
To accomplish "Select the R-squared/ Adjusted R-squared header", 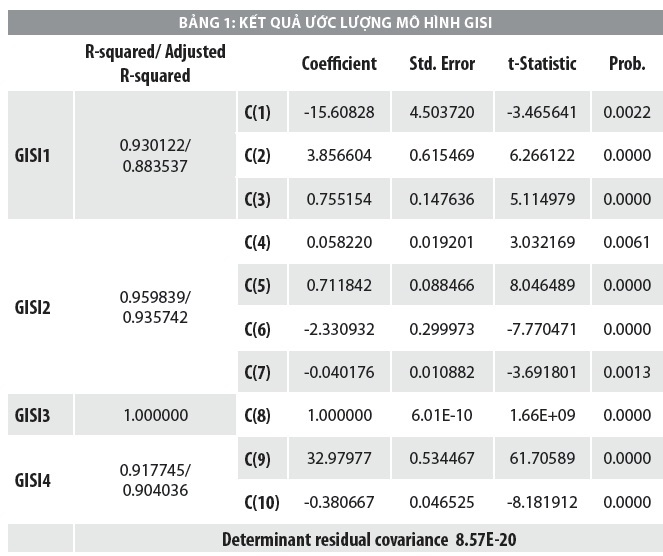I will tap(155, 63).
